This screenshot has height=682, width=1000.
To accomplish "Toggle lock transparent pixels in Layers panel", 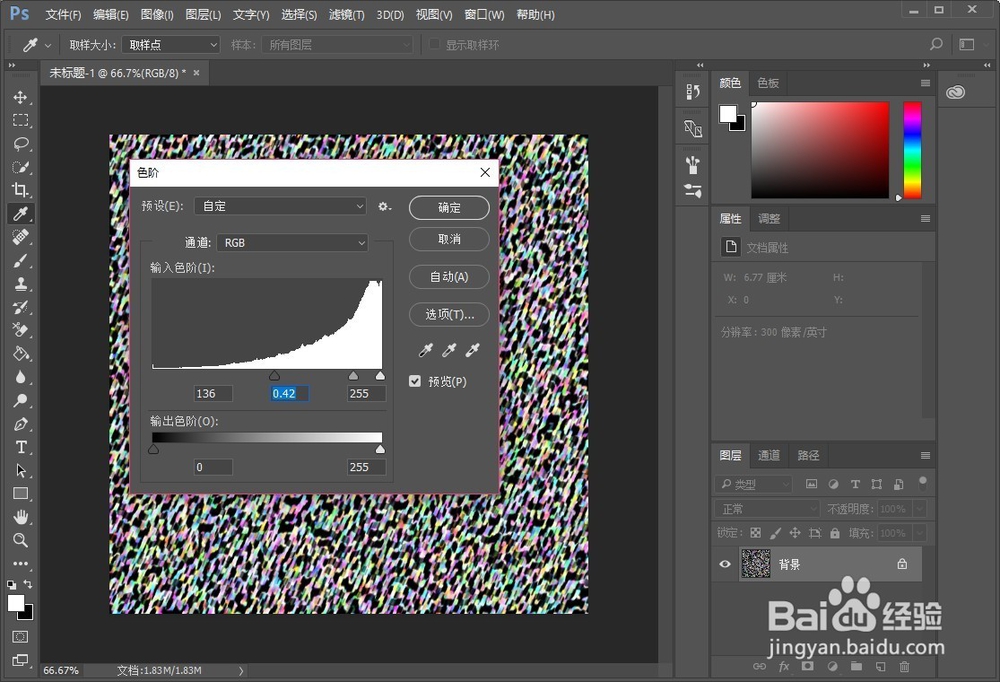I will coord(755,533).
